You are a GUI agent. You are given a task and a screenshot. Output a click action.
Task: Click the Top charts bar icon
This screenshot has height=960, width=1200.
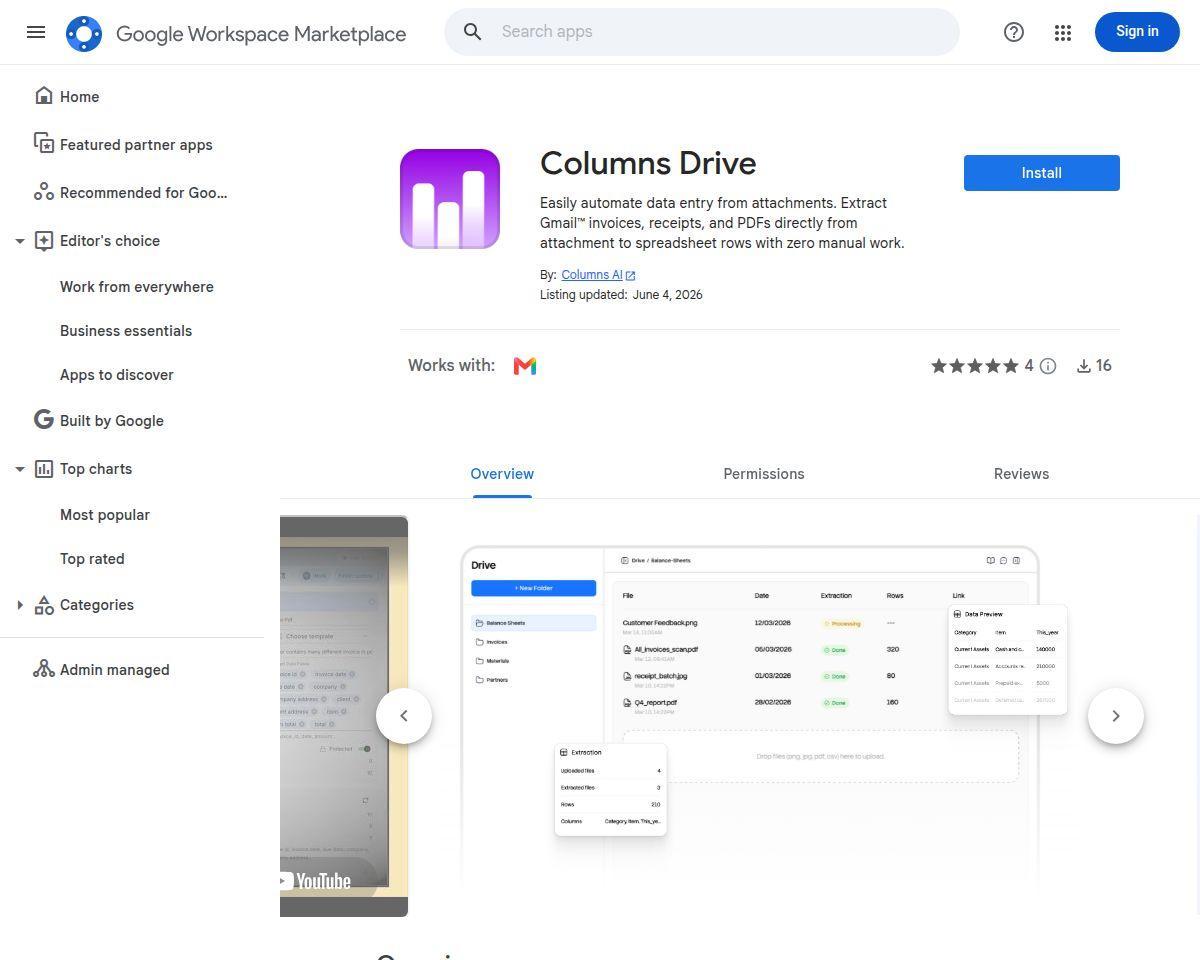click(x=44, y=468)
